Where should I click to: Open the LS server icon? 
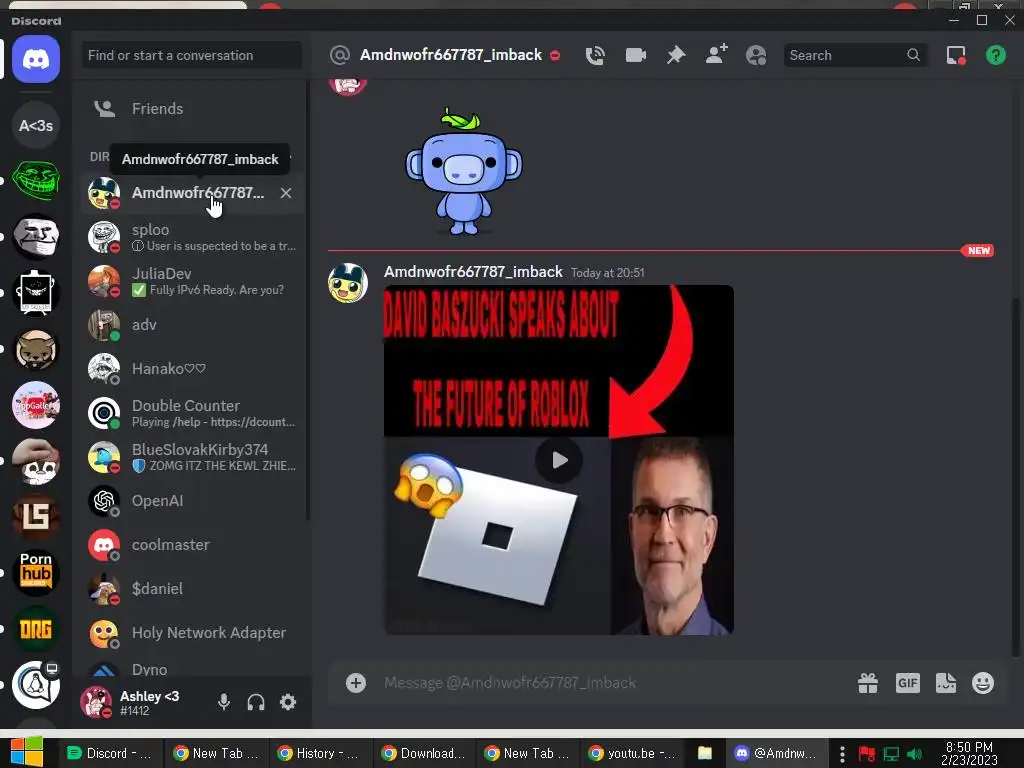pyautogui.click(x=36, y=517)
